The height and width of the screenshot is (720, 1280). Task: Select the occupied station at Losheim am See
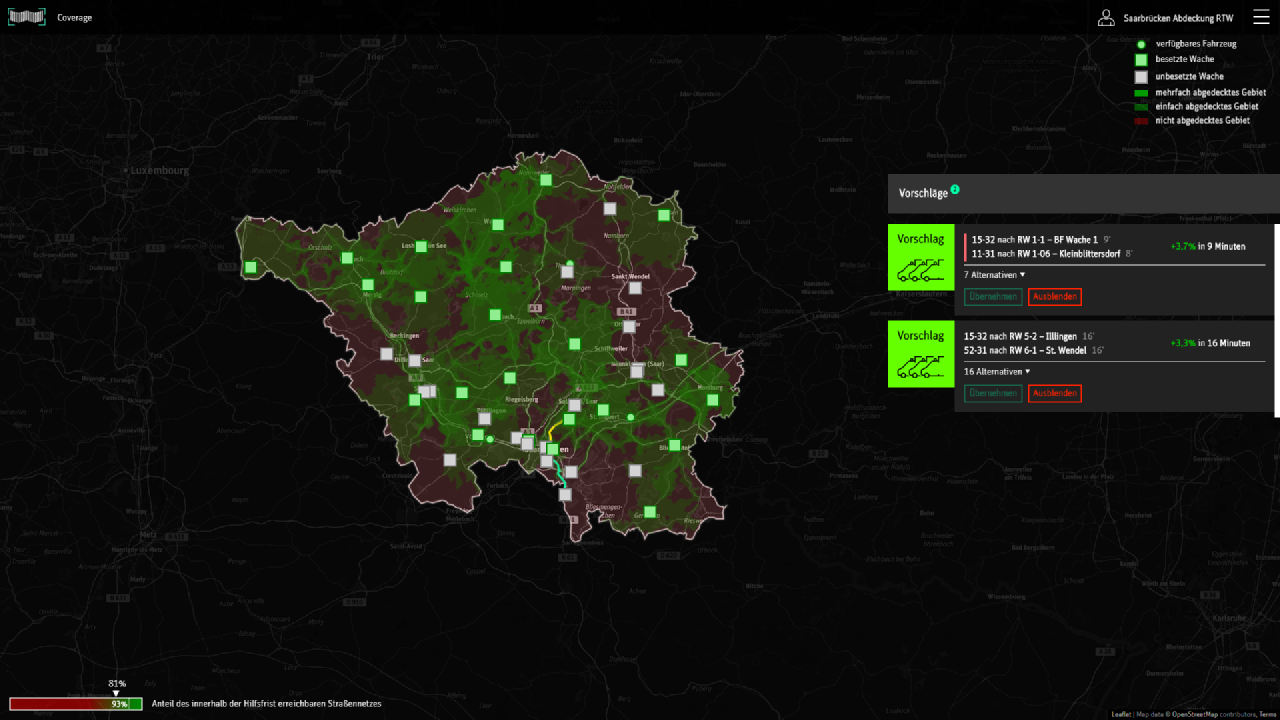[421, 246]
